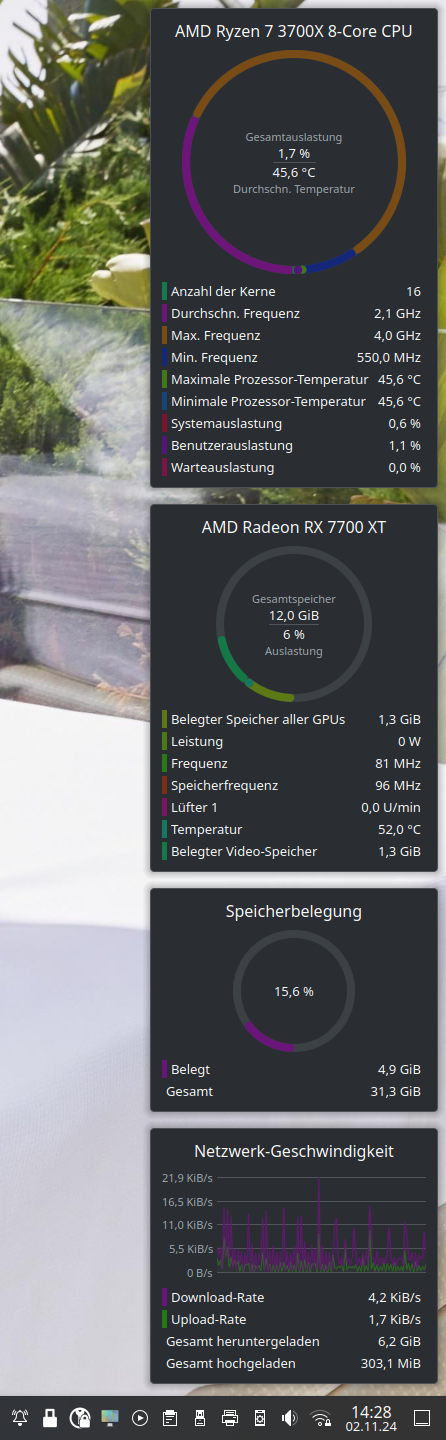Open the removable USB devices tray icon
446x1440 pixels.
200,1418
